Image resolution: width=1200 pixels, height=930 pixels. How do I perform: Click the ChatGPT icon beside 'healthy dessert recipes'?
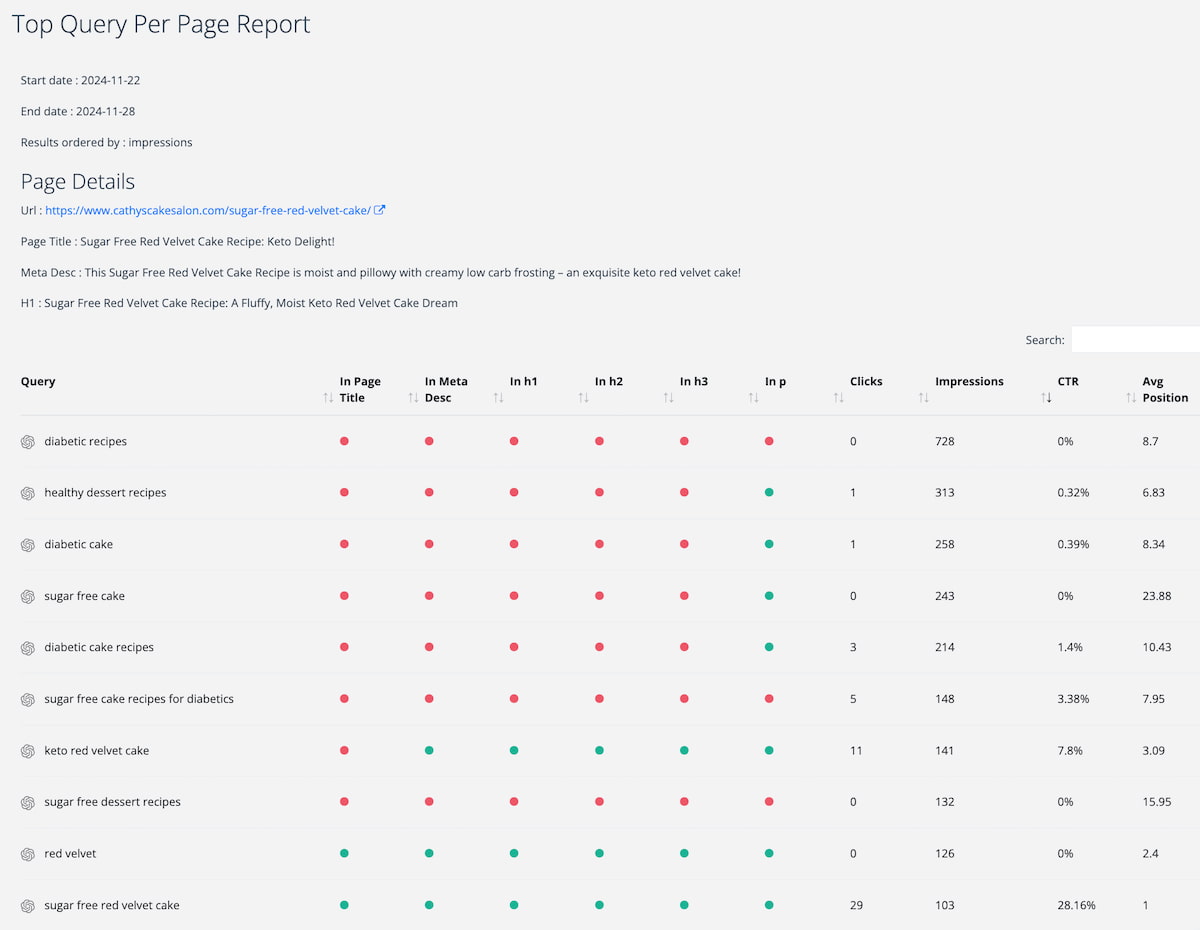(28, 493)
